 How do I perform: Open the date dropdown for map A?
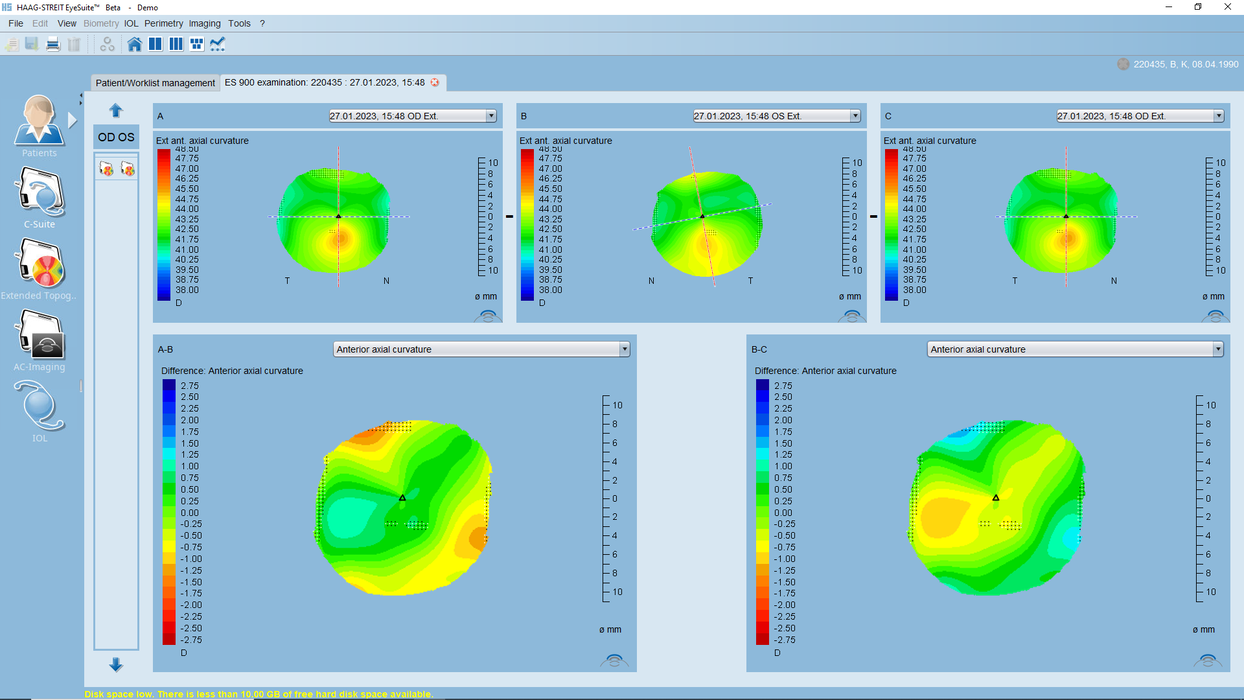click(490, 115)
